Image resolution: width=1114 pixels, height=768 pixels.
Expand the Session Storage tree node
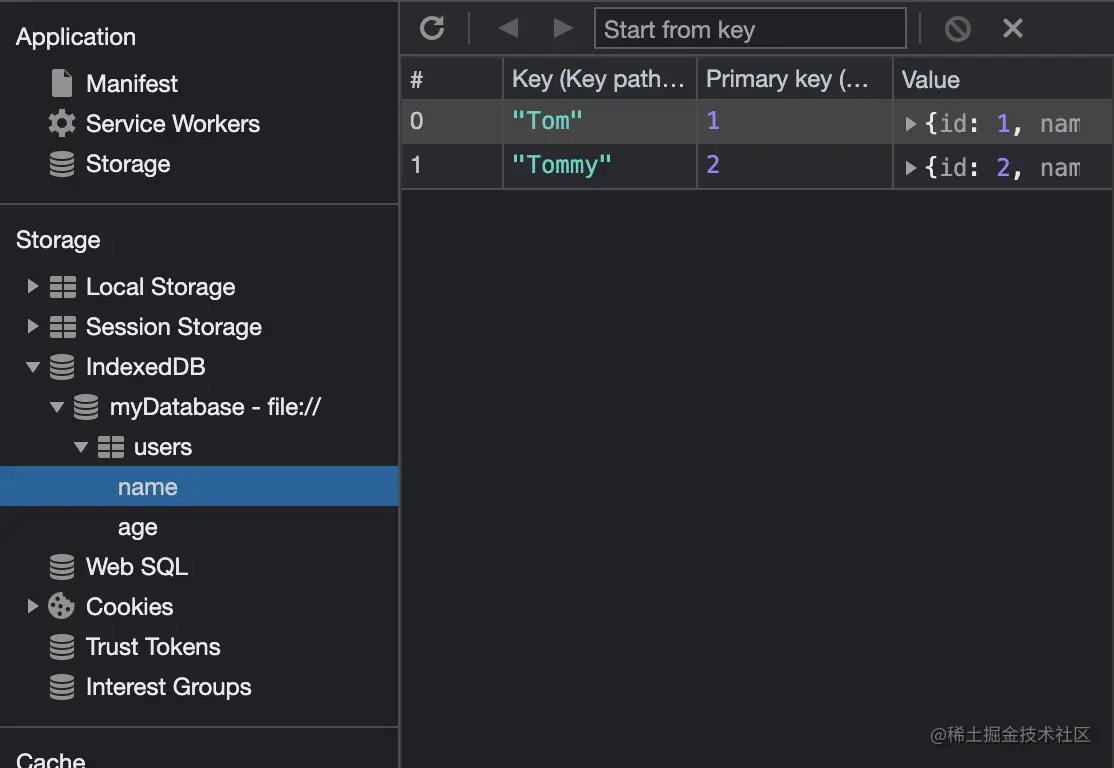point(33,327)
